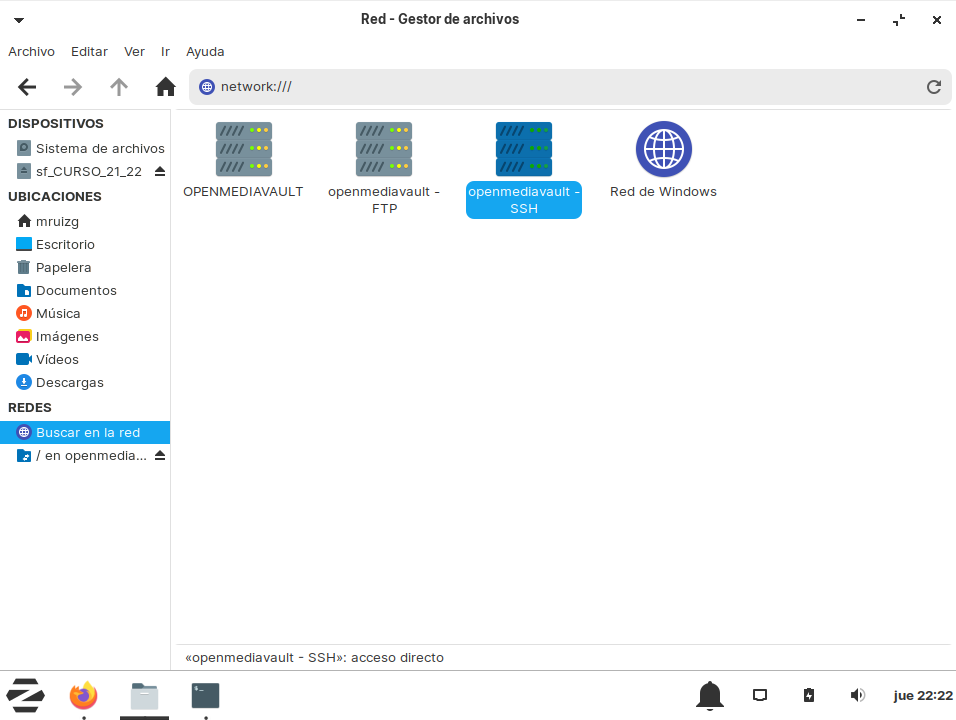Screen dimensions: 956x720
Task: Unmount the openmediavault network share
Action: [160, 456]
